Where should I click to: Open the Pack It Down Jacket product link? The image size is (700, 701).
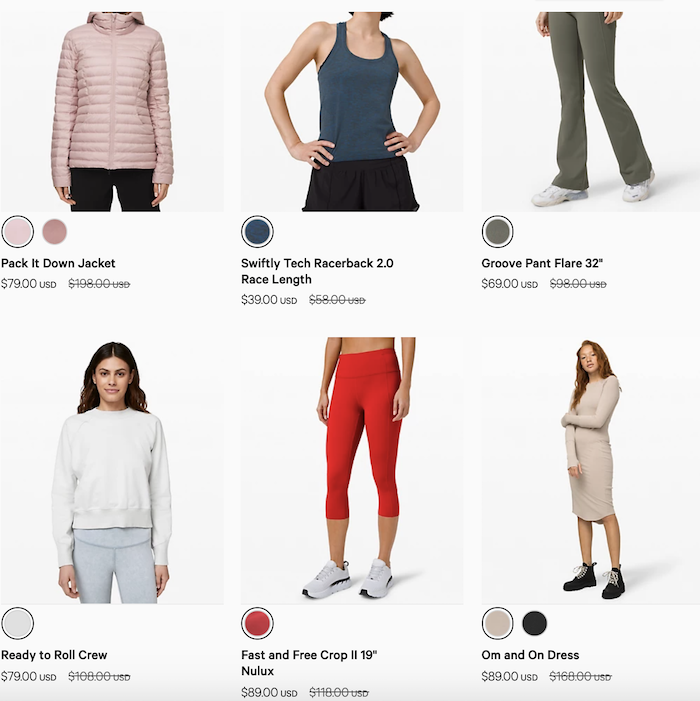[x=58, y=263]
